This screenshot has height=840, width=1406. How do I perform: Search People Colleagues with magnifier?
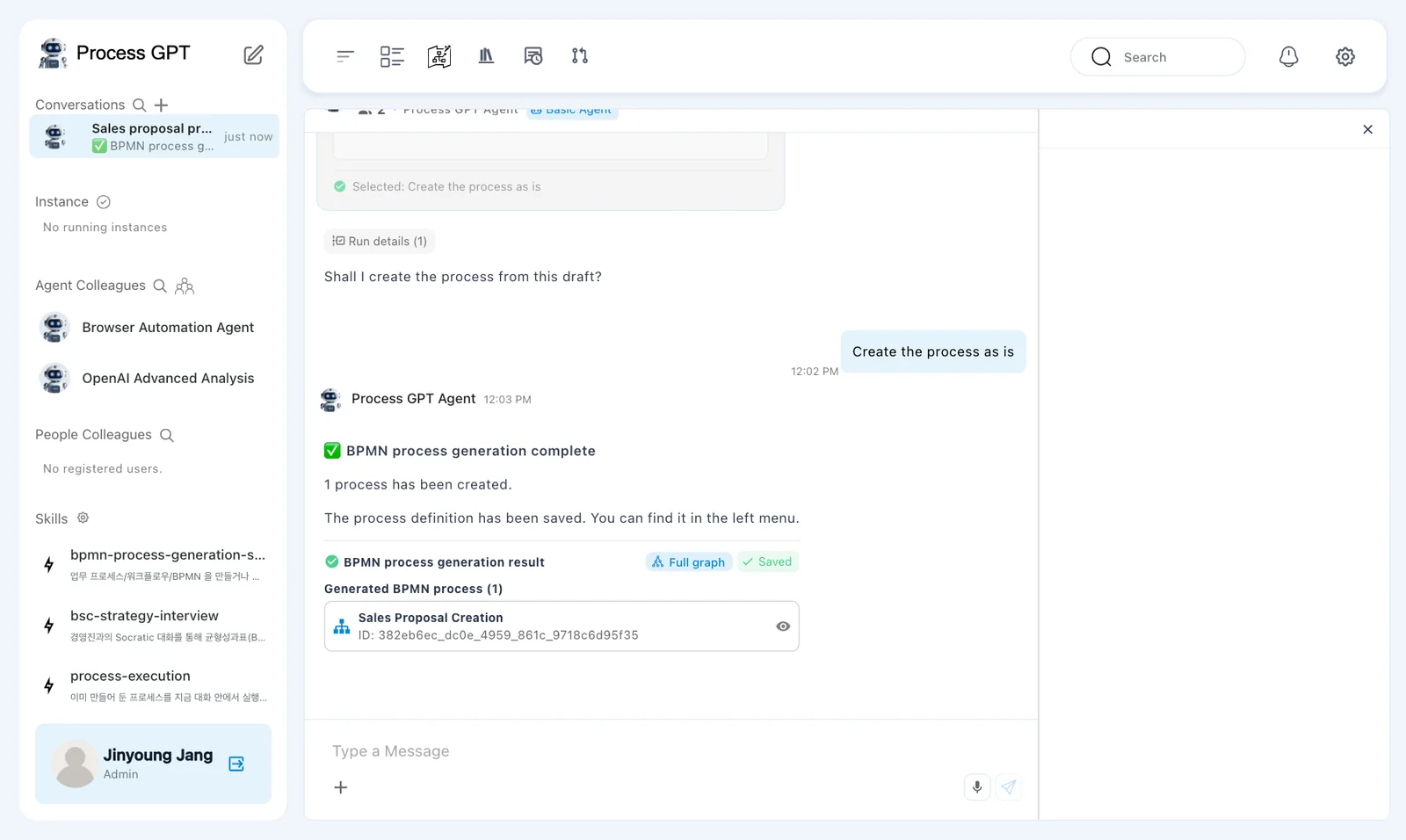tap(167, 435)
